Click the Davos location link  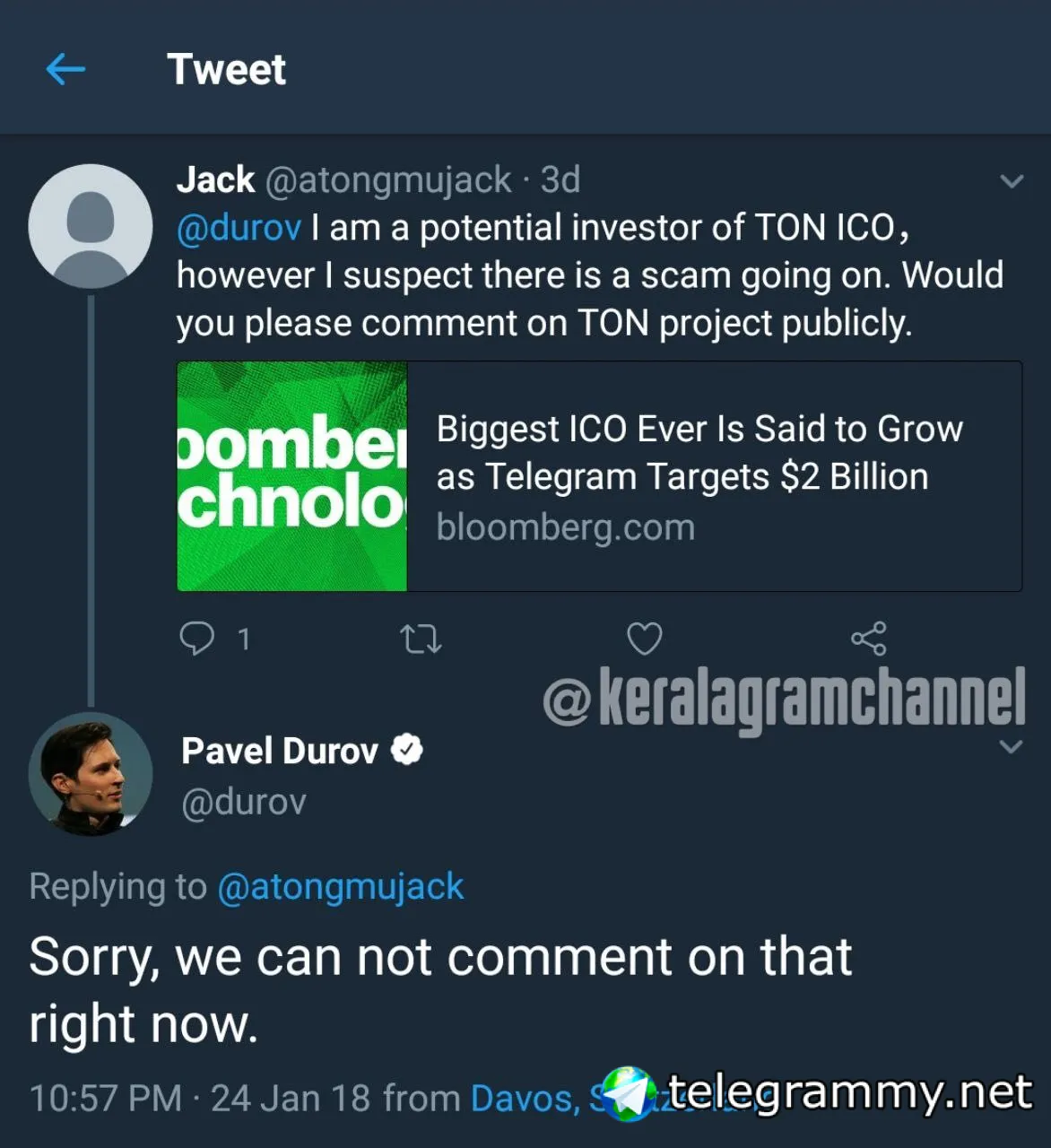click(525, 1099)
